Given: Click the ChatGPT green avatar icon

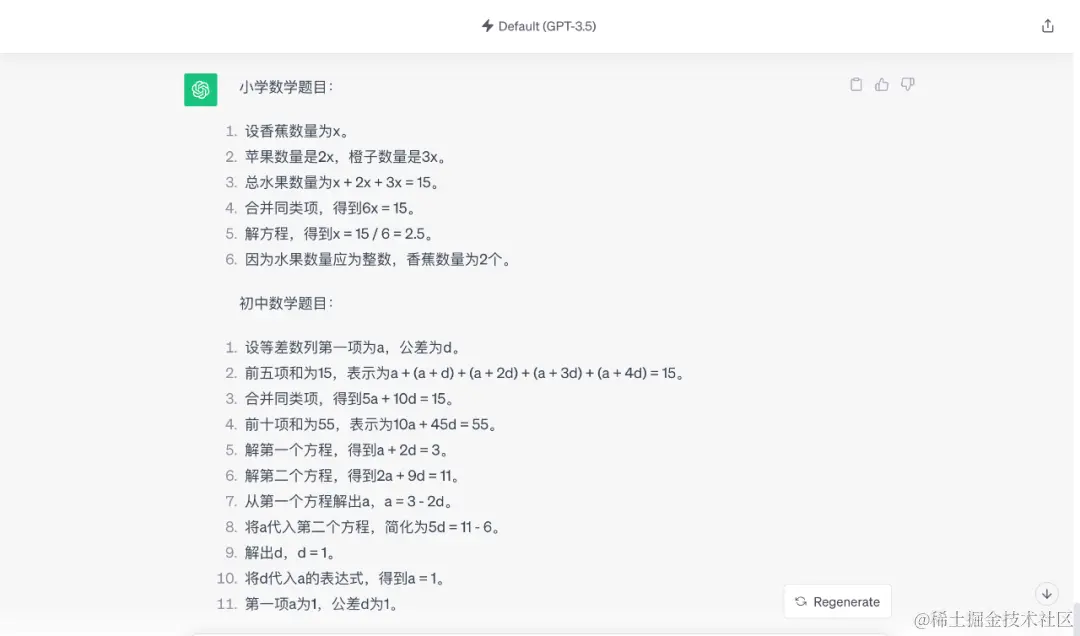Looking at the screenshot, I should pos(200,89).
